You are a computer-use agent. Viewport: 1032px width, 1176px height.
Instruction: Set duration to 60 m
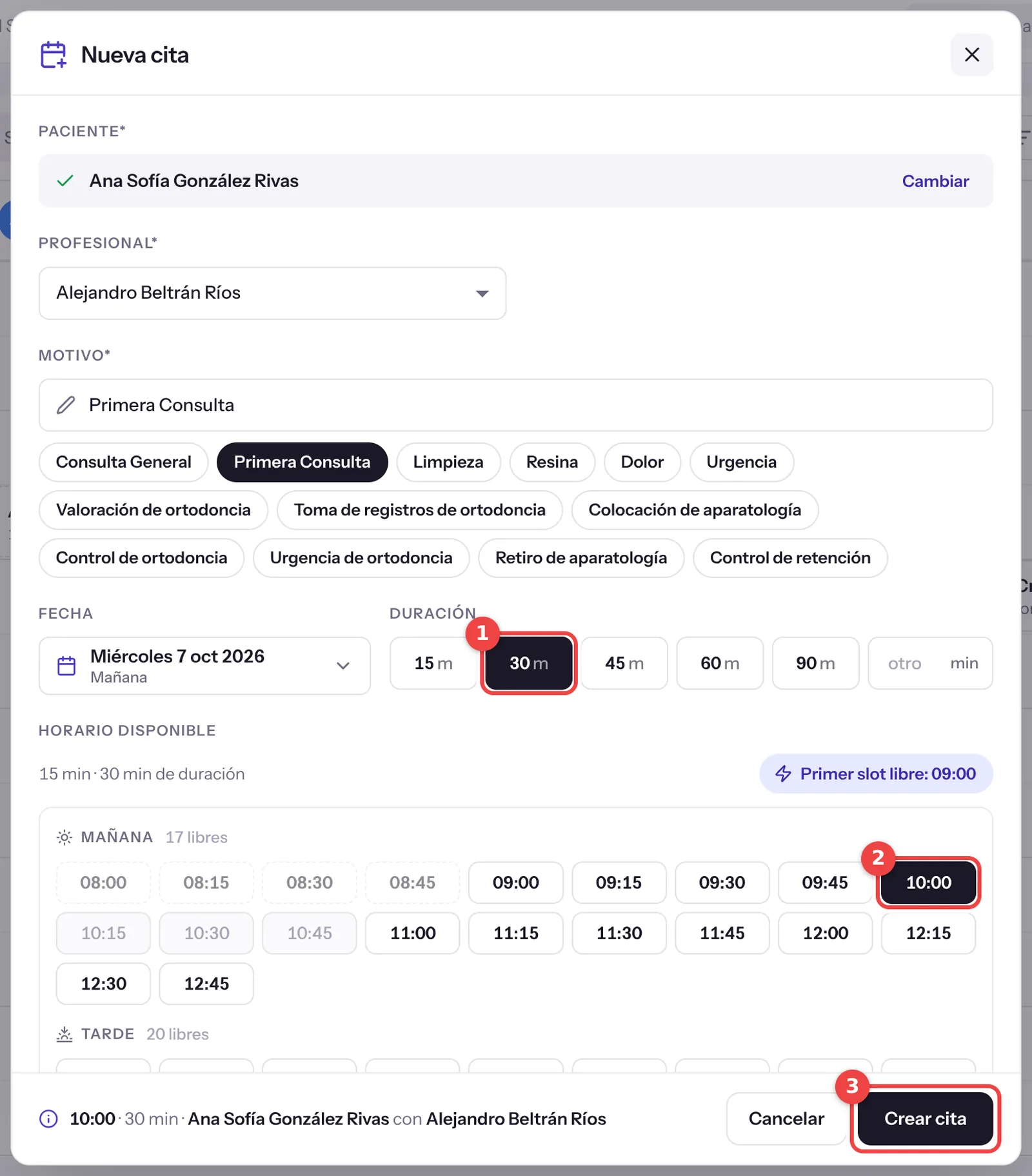(x=720, y=663)
